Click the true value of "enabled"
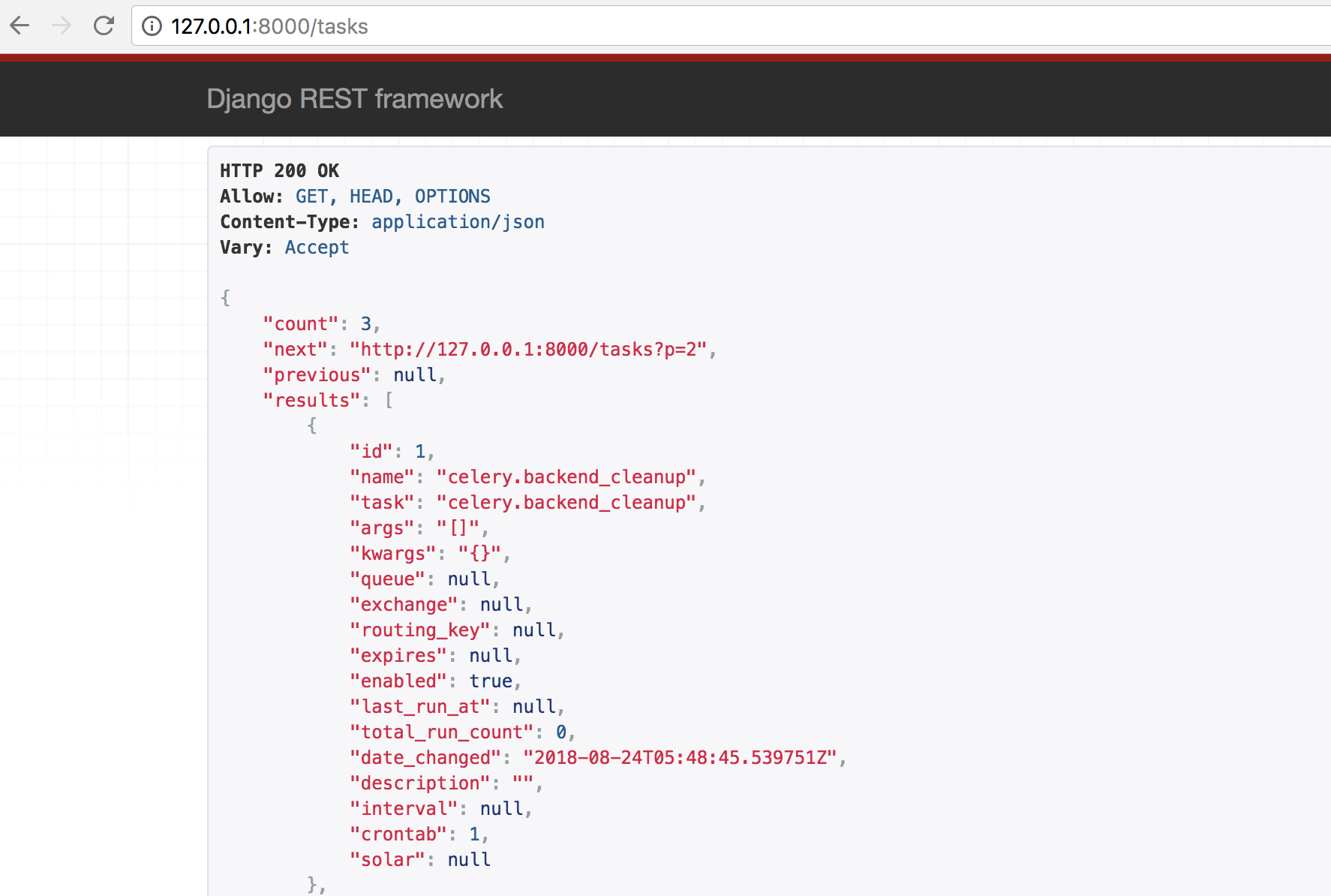This screenshot has width=1331, height=896. [x=491, y=681]
